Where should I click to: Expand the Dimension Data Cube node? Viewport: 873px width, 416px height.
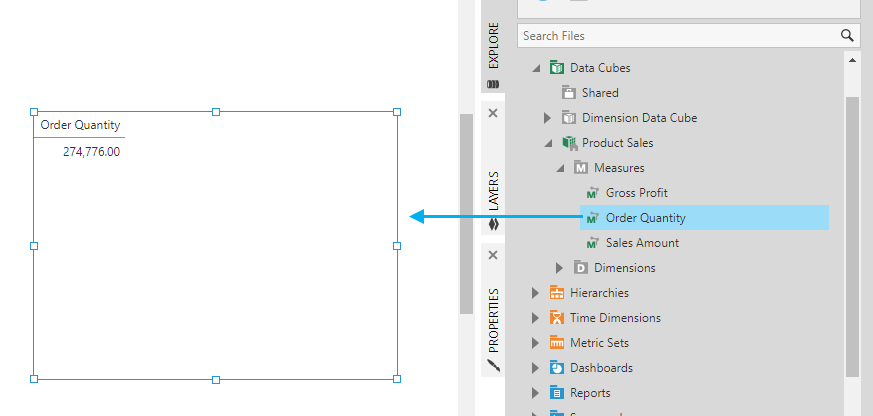click(547, 118)
